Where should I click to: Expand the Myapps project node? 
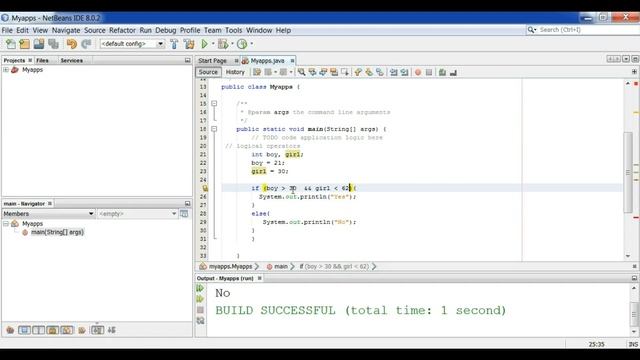[6, 70]
